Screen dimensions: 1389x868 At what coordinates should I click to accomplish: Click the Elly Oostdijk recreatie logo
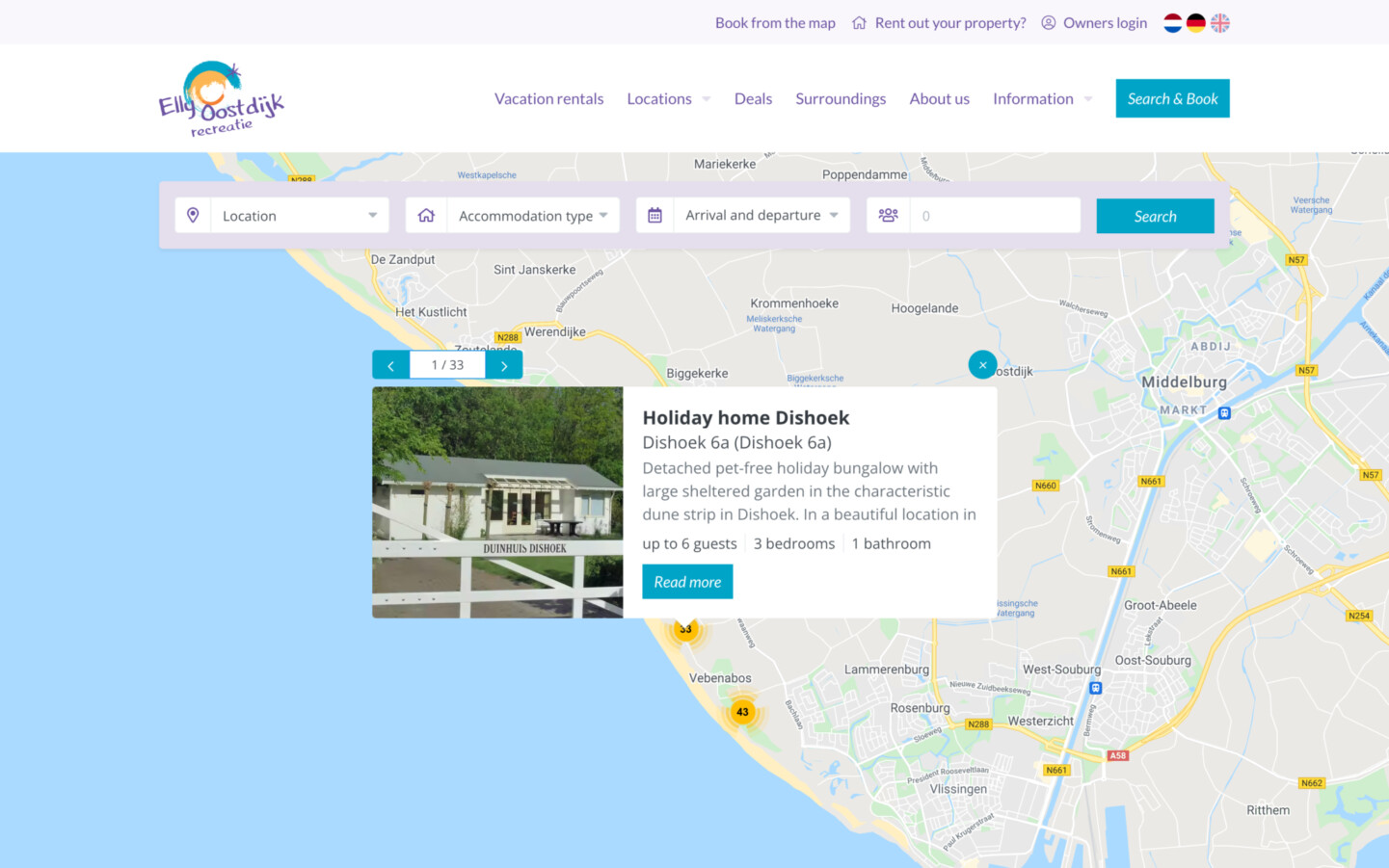click(x=222, y=99)
